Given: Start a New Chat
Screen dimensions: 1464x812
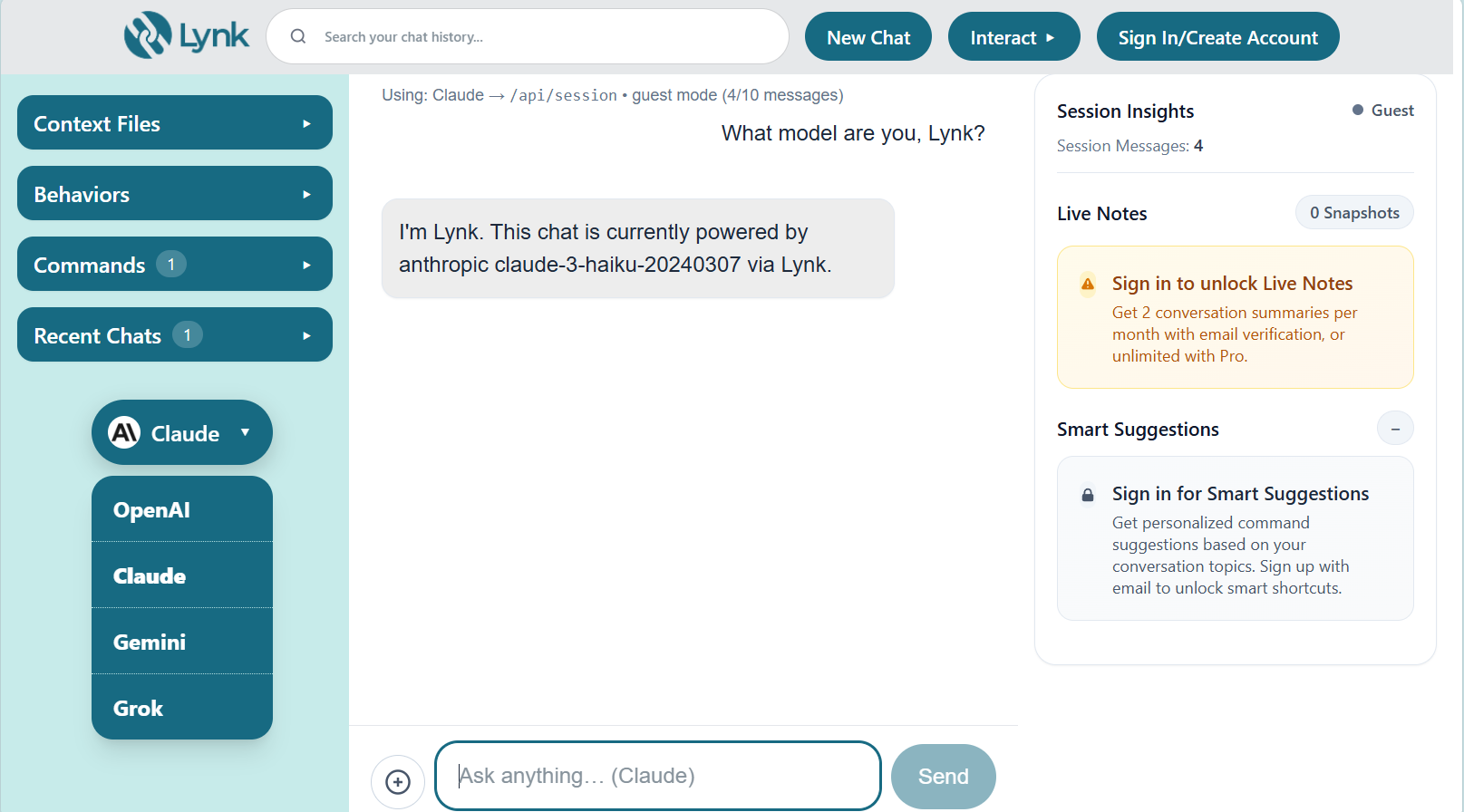Looking at the screenshot, I should point(868,36).
